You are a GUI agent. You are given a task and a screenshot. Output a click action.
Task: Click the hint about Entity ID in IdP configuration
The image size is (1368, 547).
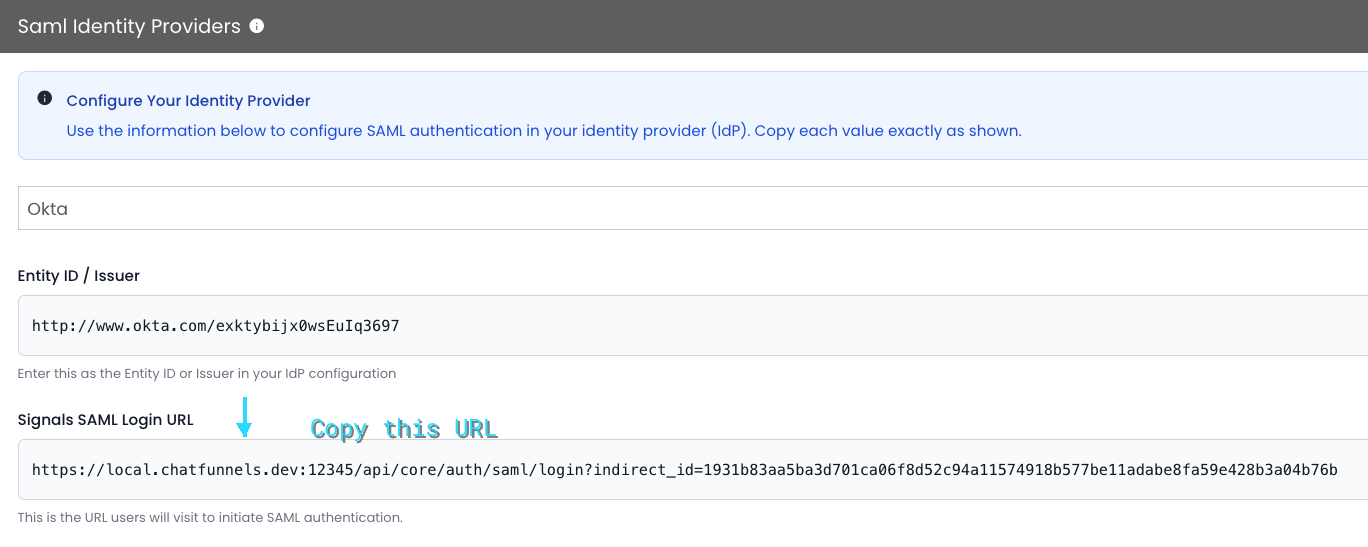207,373
